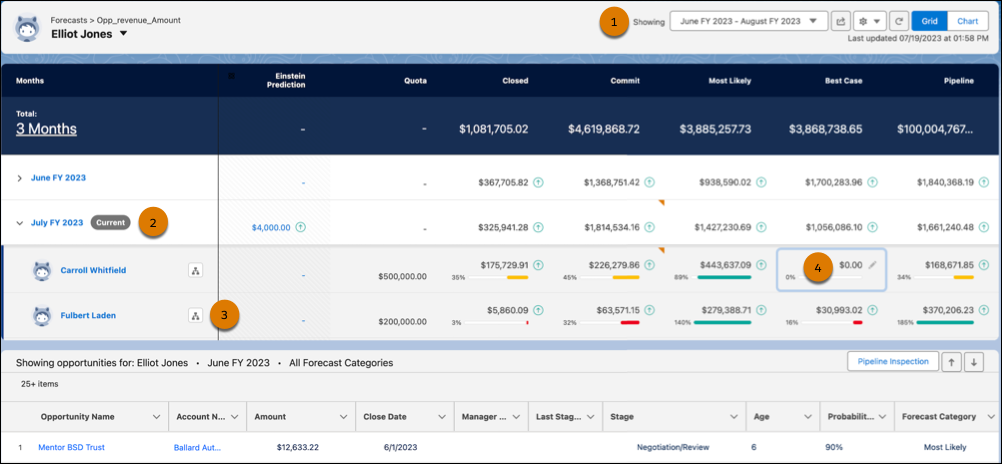
Task: Open hierarchy icon for Carroll Whitfield
Action: (x=196, y=270)
